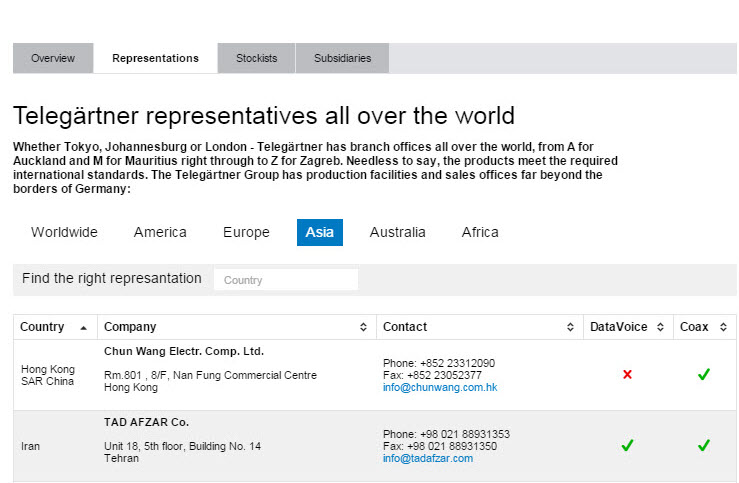Click green Coax checkmark for Hong Kong row
Image resolution: width=739 pixels, height=483 pixels.
coord(704,375)
